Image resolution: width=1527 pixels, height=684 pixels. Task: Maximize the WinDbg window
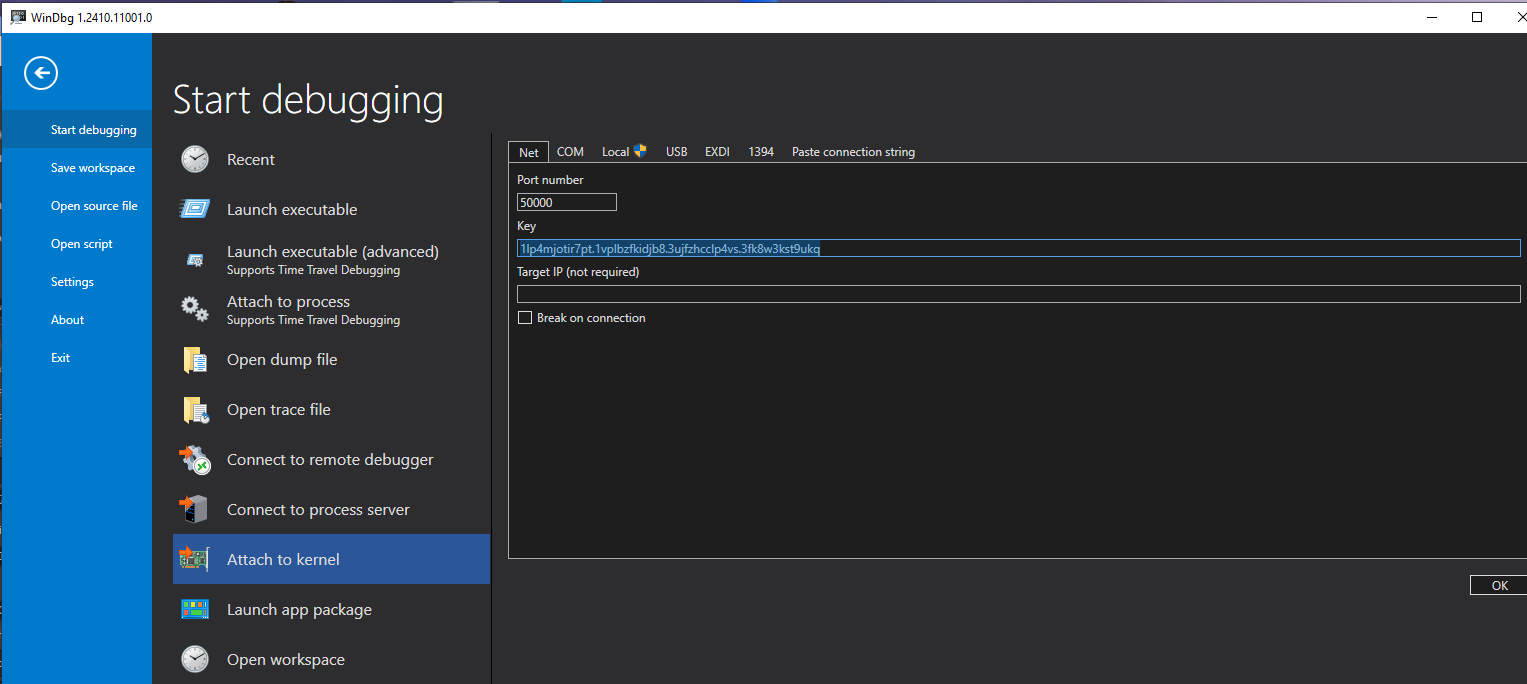click(1477, 17)
